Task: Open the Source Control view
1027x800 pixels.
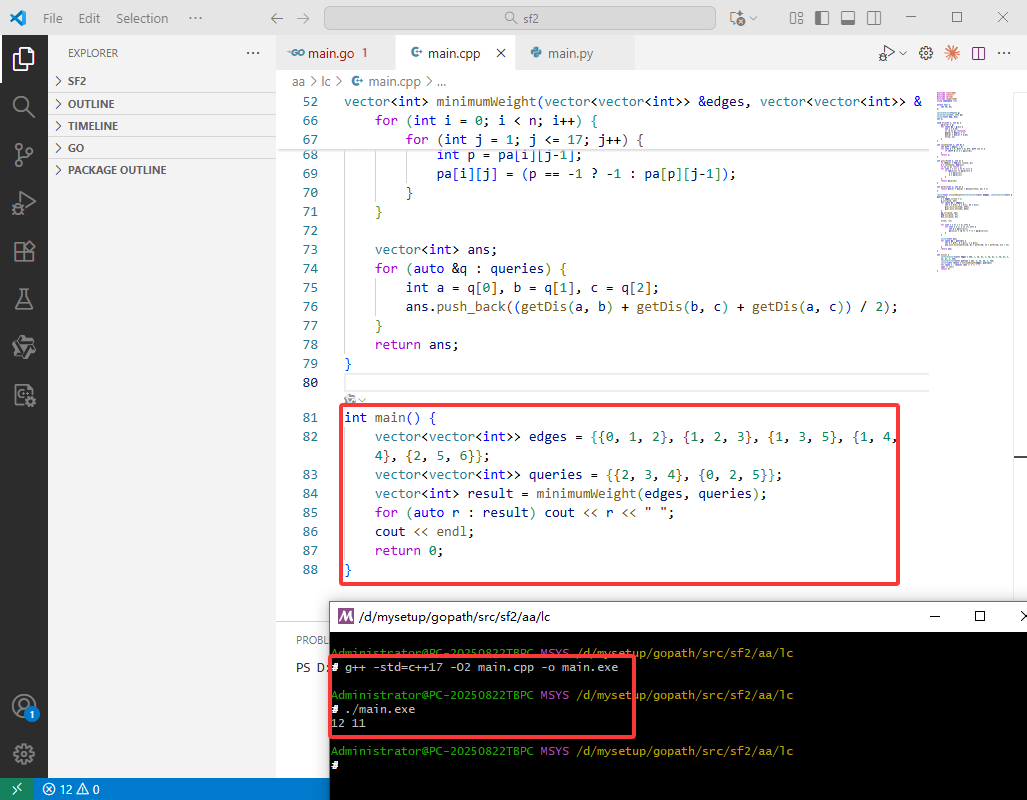Action: tap(24, 155)
